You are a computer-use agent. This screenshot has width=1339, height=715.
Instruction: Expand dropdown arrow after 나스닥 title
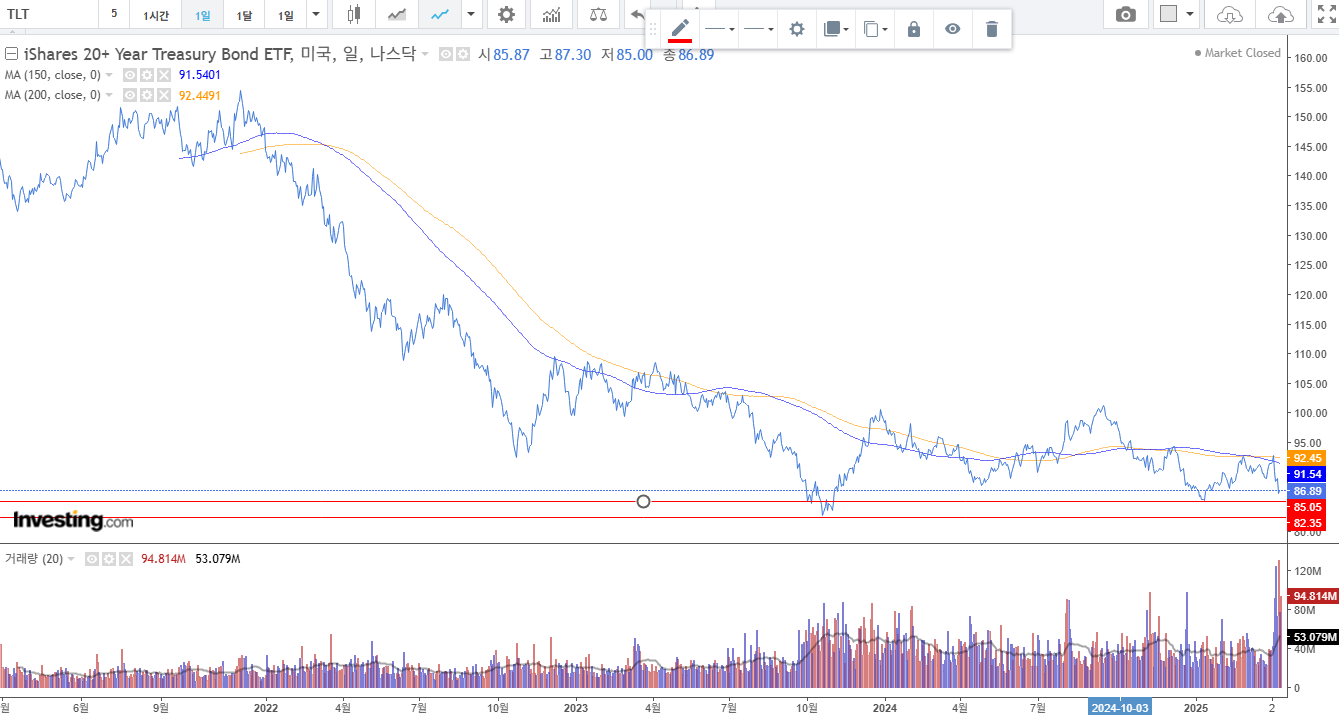coord(425,54)
